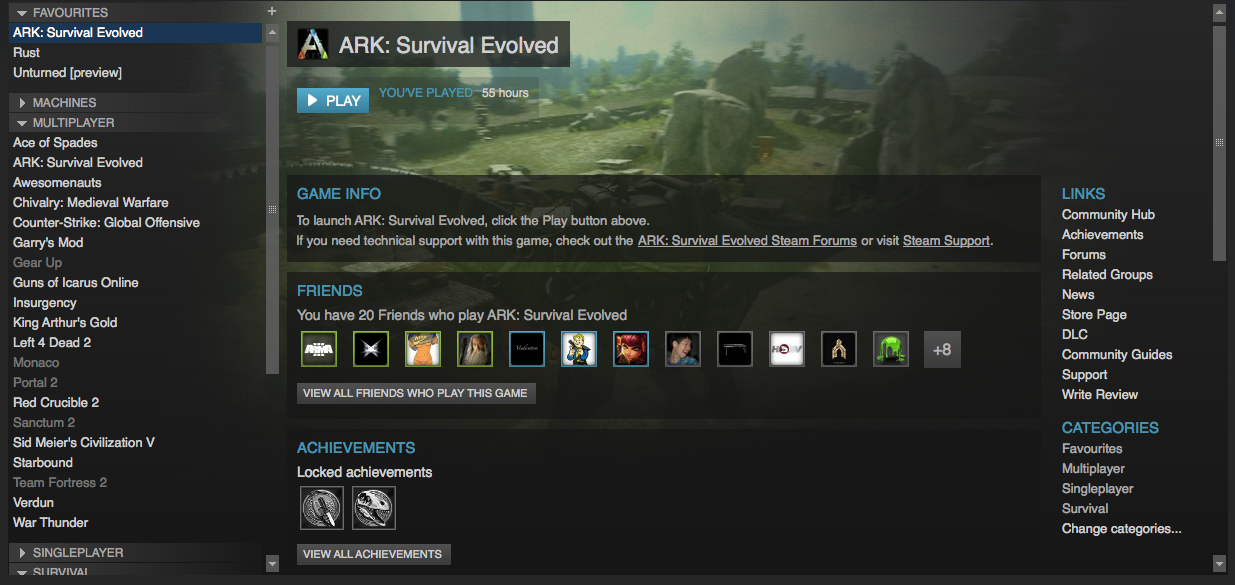
Task: Open the white star friend avatar
Action: [x=371, y=349]
